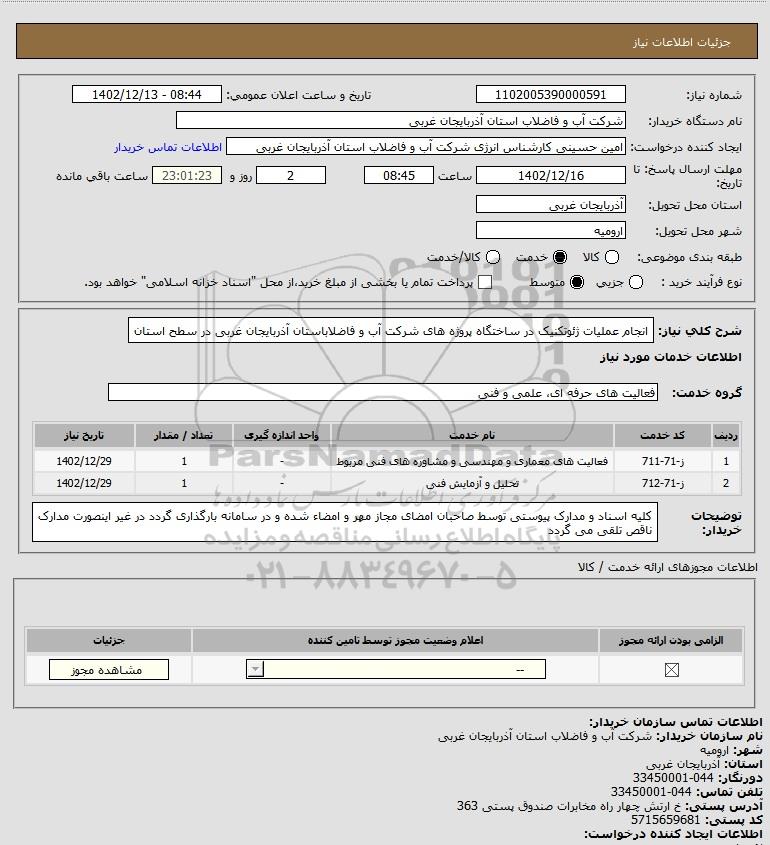This screenshot has height=845, width=770.
Task: Click the اطلاعات خدمات مورد نیاز heading
Action: tap(671, 357)
